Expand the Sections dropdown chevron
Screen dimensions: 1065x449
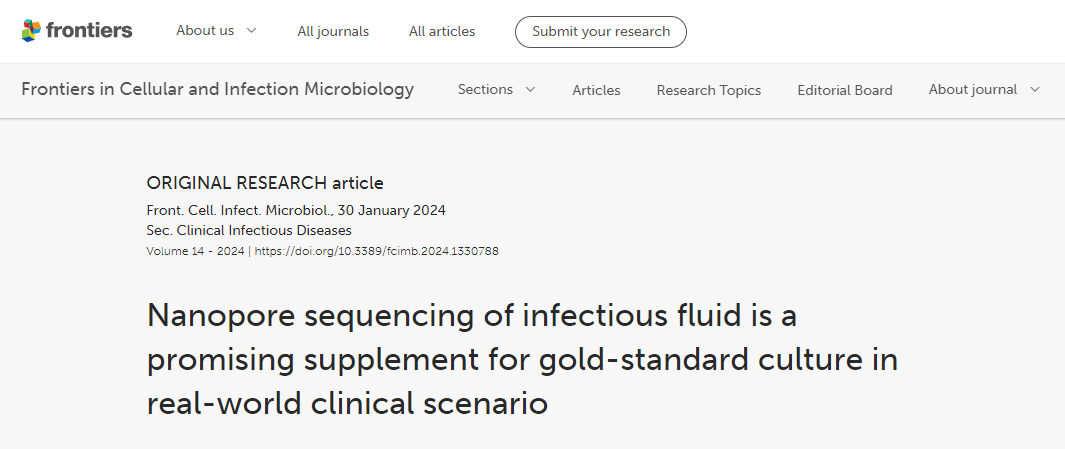click(x=530, y=90)
